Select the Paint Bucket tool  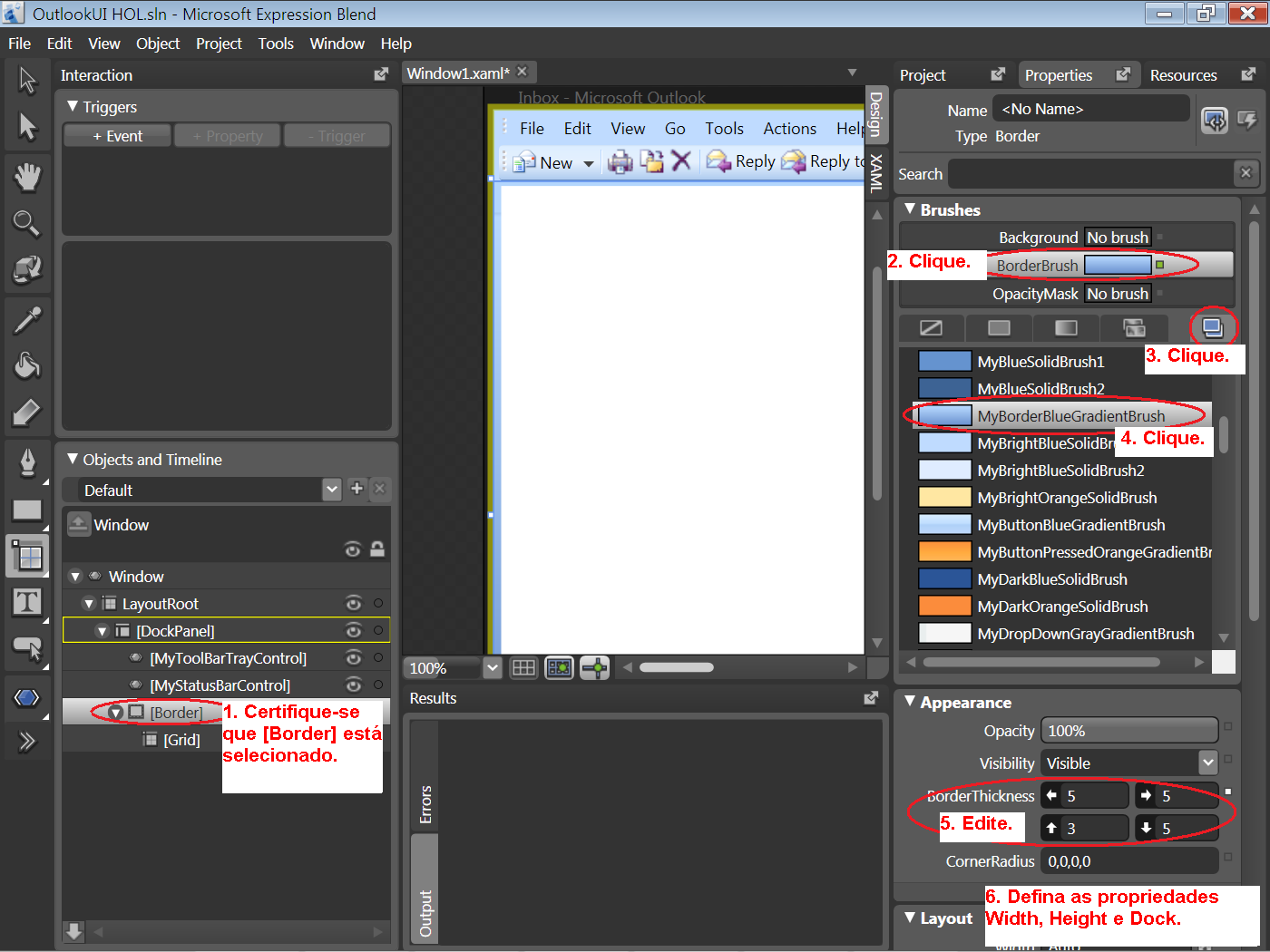click(x=27, y=365)
